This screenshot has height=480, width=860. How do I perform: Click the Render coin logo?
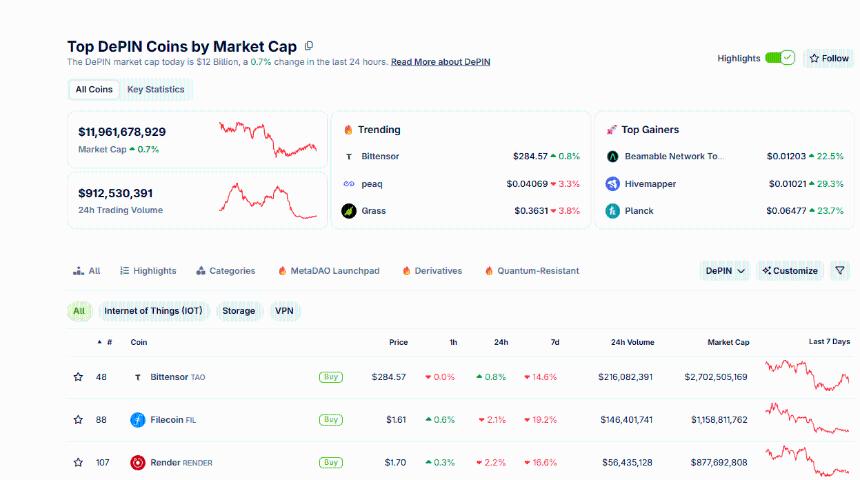[x=138, y=462]
